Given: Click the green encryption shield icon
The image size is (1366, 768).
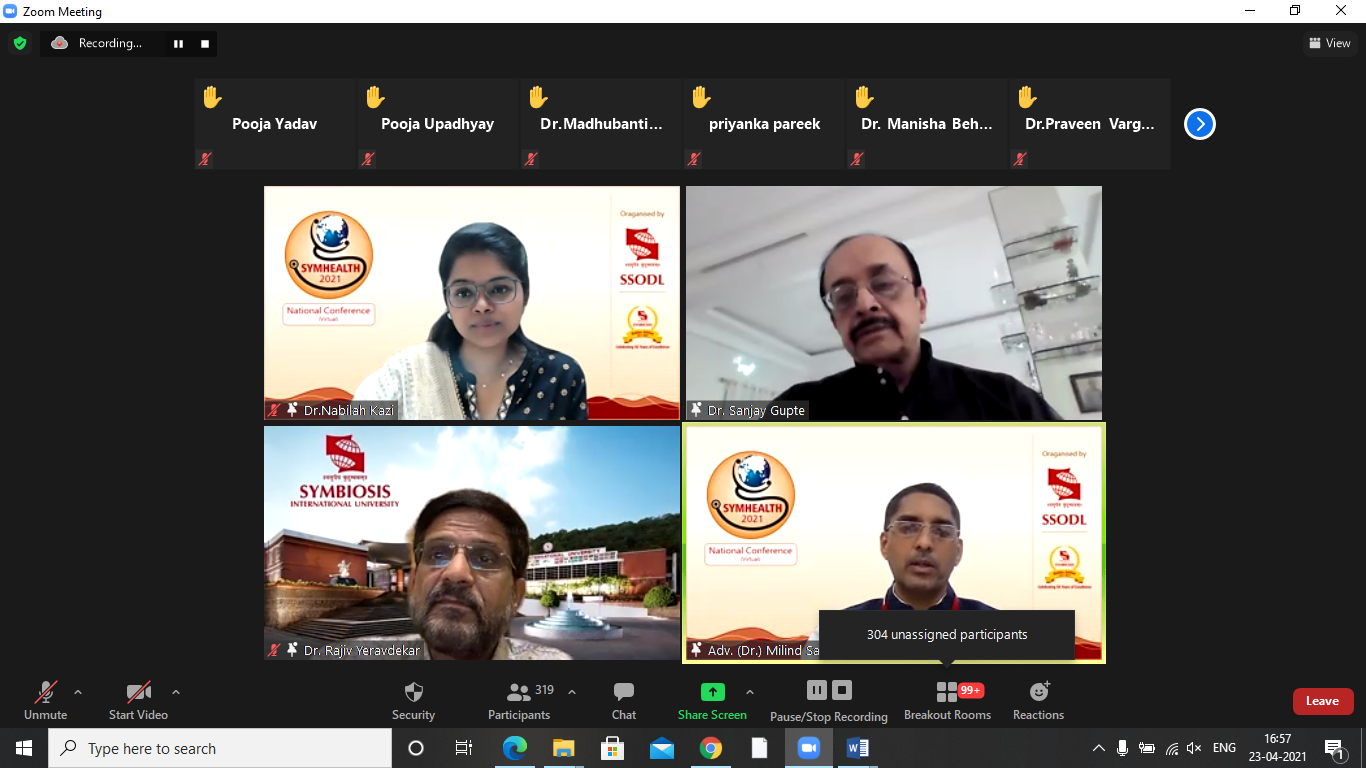Looking at the screenshot, I should coord(20,43).
